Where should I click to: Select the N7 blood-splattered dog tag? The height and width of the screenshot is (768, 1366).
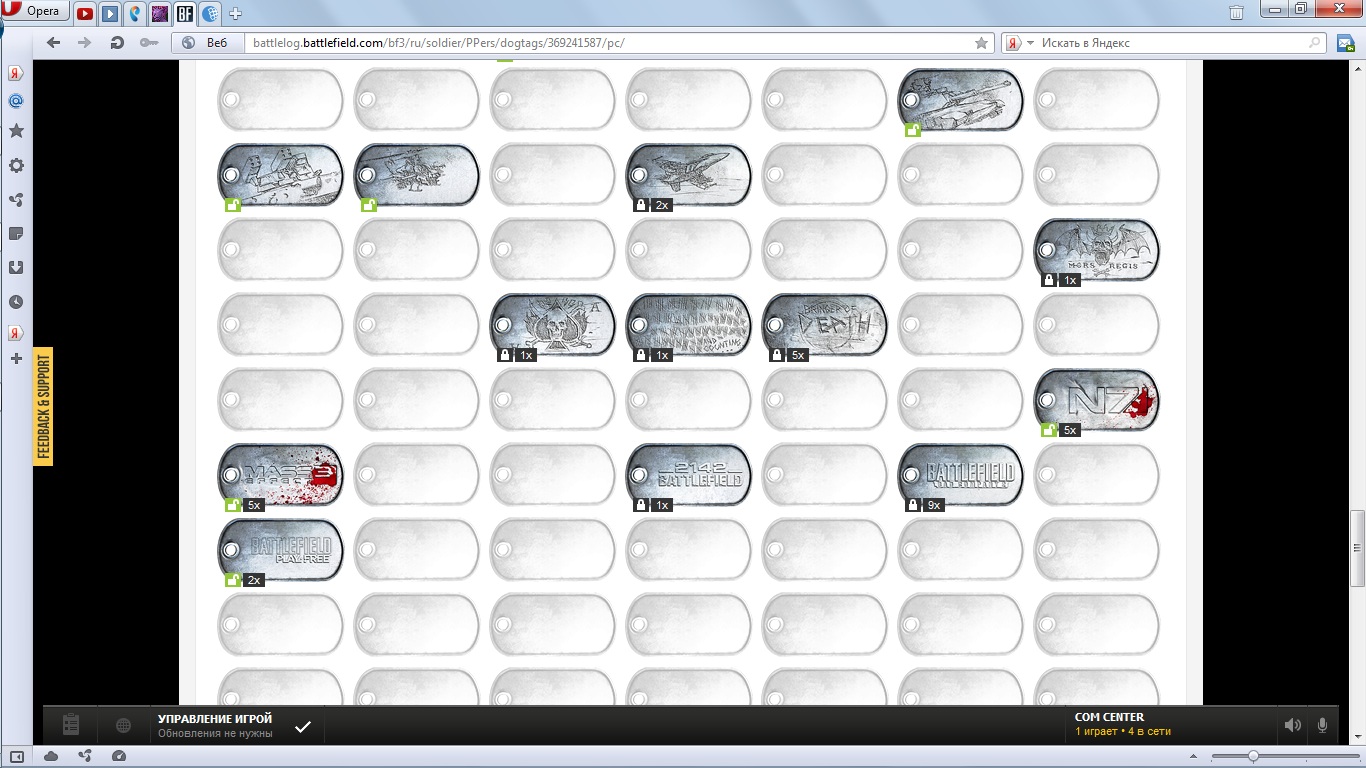1097,400
